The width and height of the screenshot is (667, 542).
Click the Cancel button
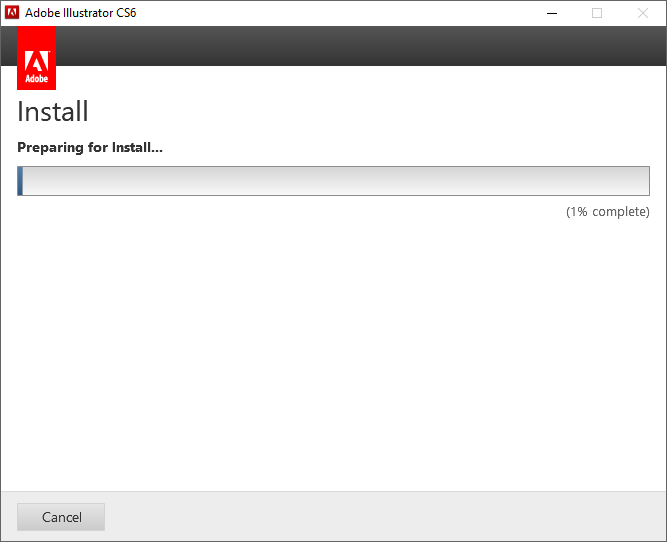[61, 517]
